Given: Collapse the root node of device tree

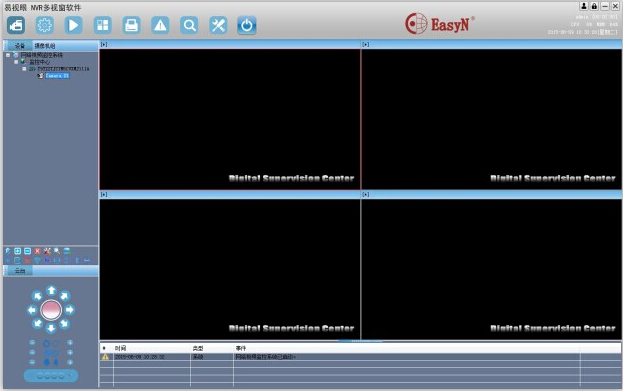Looking at the screenshot, I should point(8,55).
